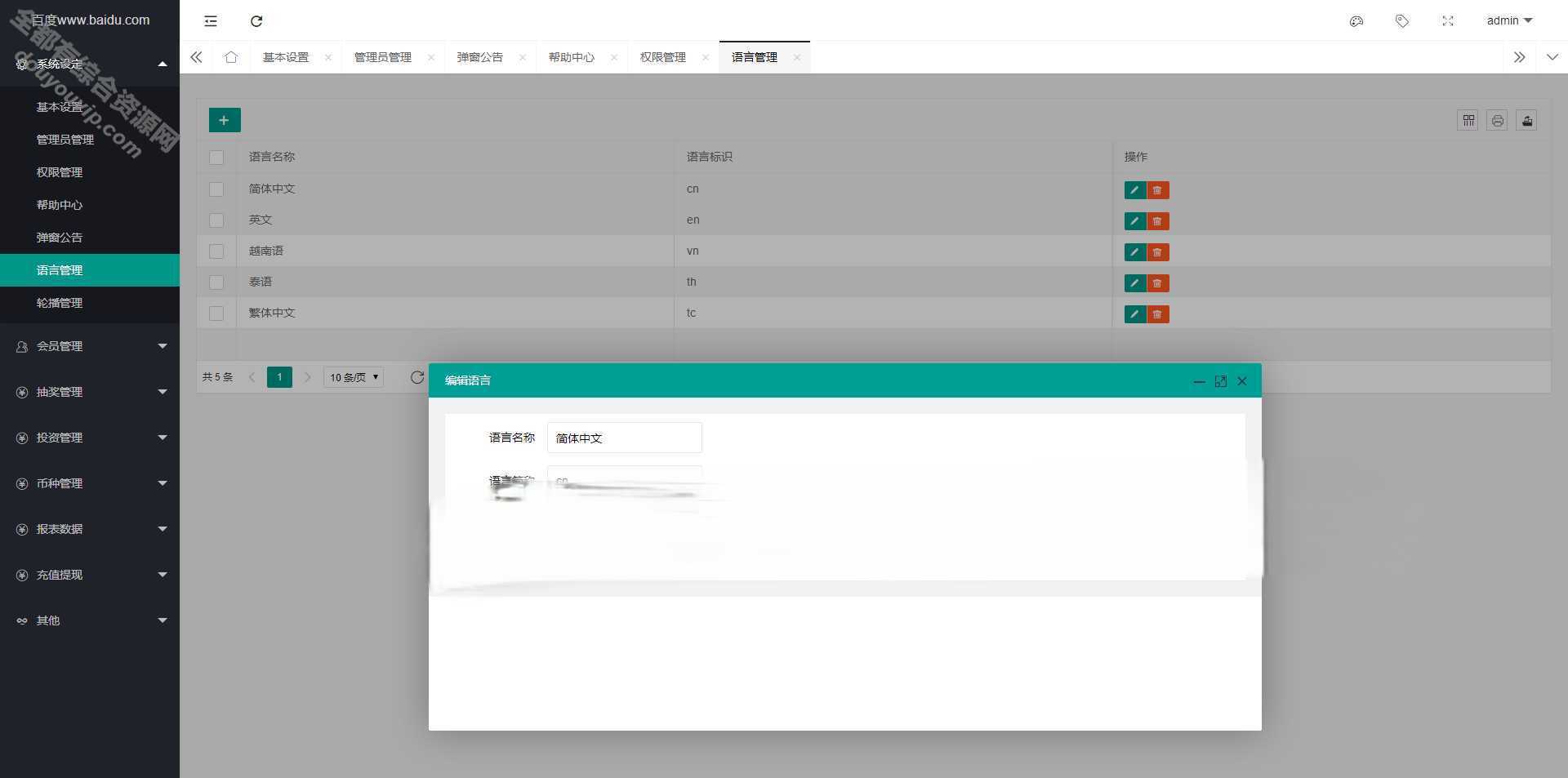The width and height of the screenshot is (1568, 778).
Task: Delete the 英文 language row
Action: [x=1158, y=221]
